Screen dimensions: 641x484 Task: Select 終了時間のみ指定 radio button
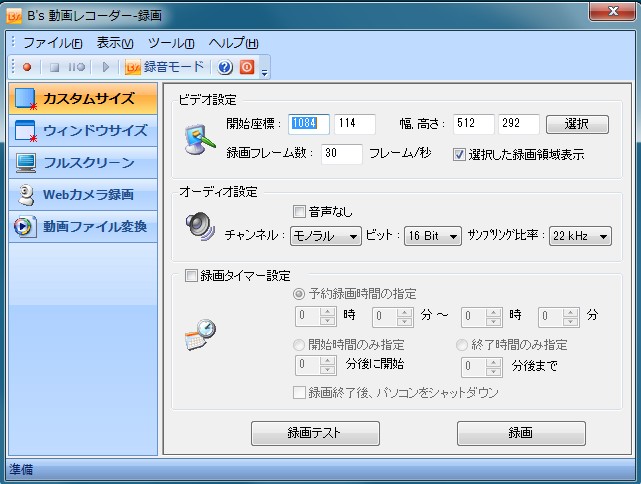tap(462, 345)
